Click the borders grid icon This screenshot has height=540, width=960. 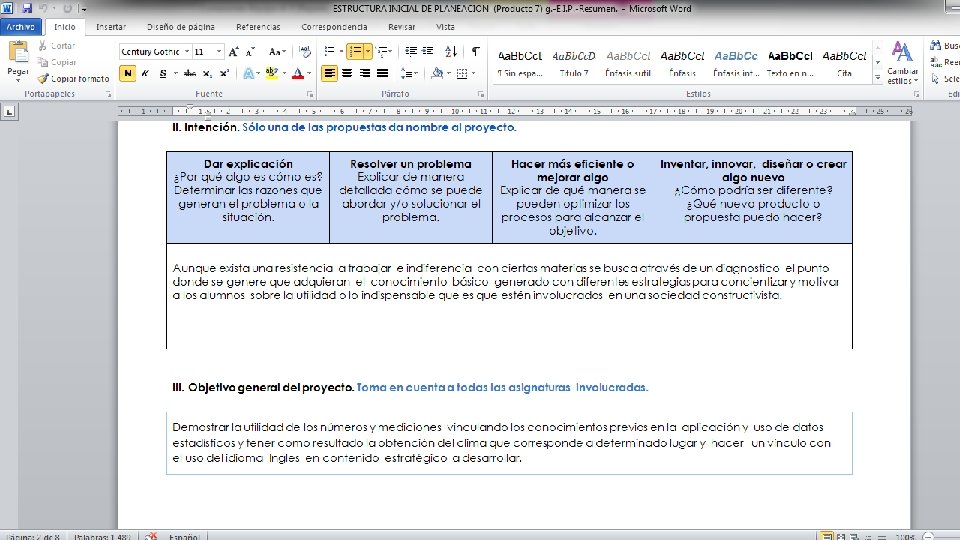click(x=462, y=73)
